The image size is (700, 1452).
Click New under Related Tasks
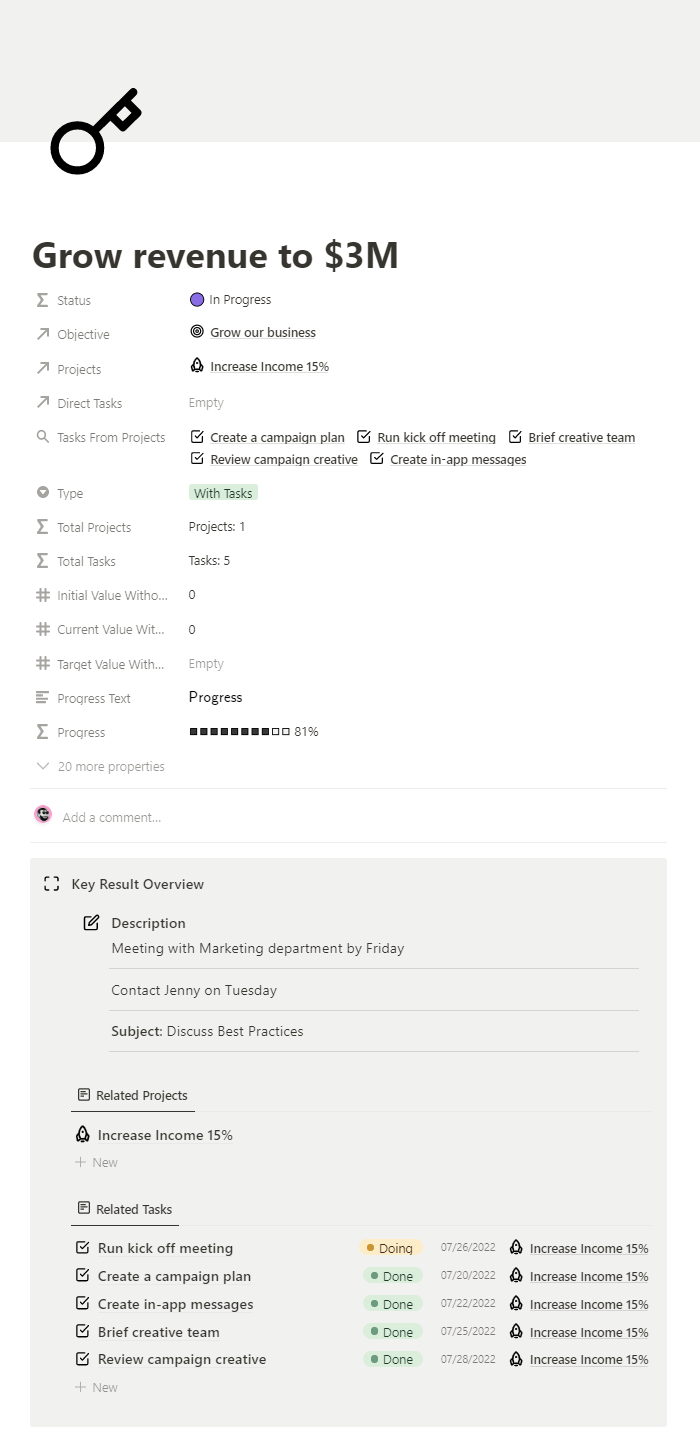tap(96, 1387)
